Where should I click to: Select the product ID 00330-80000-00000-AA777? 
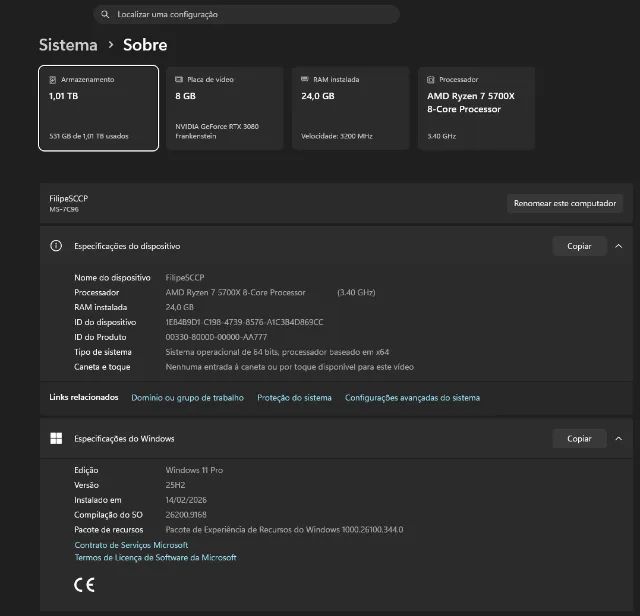[x=216, y=337]
